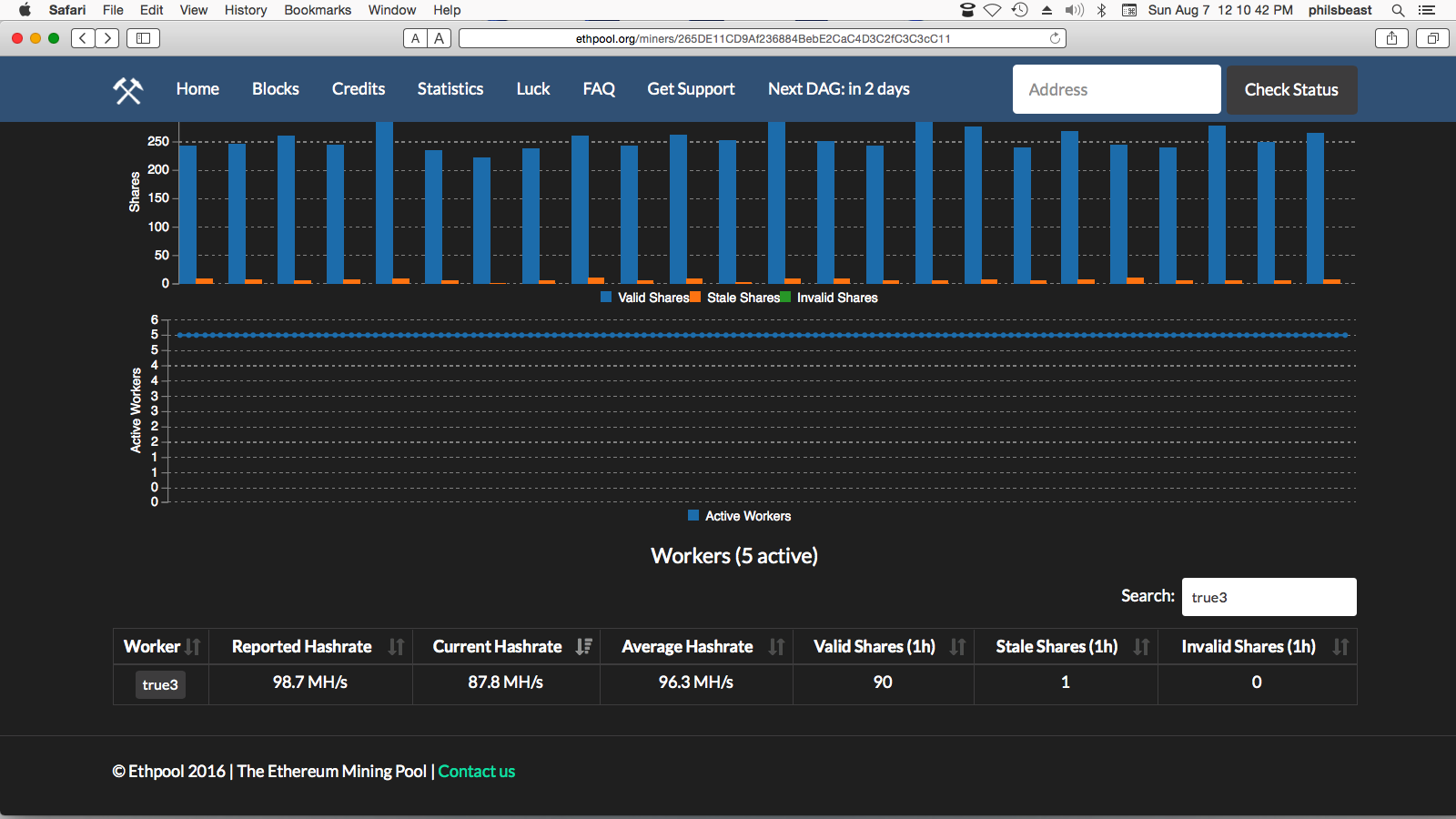Image resolution: width=1456 pixels, height=819 pixels.
Task: Open the Apple menu icon
Action: tap(25, 10)
